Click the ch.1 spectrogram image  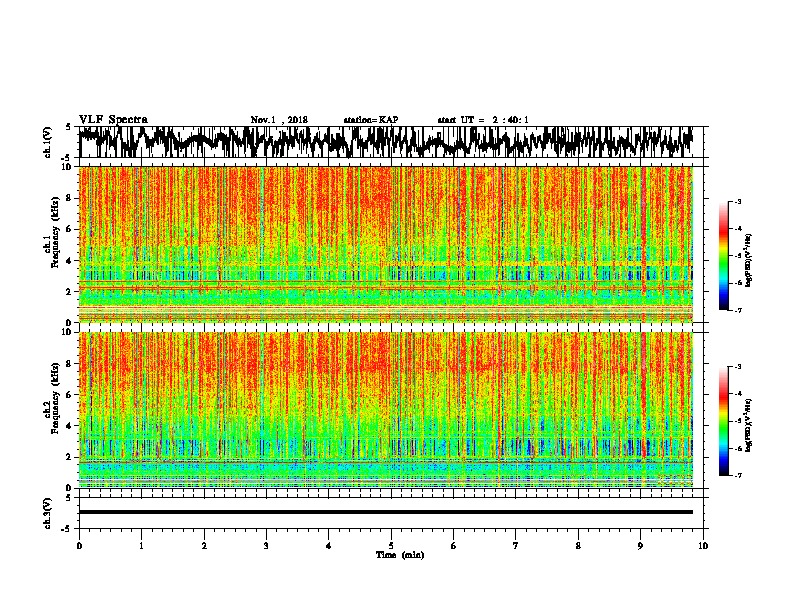pos(385,244)
